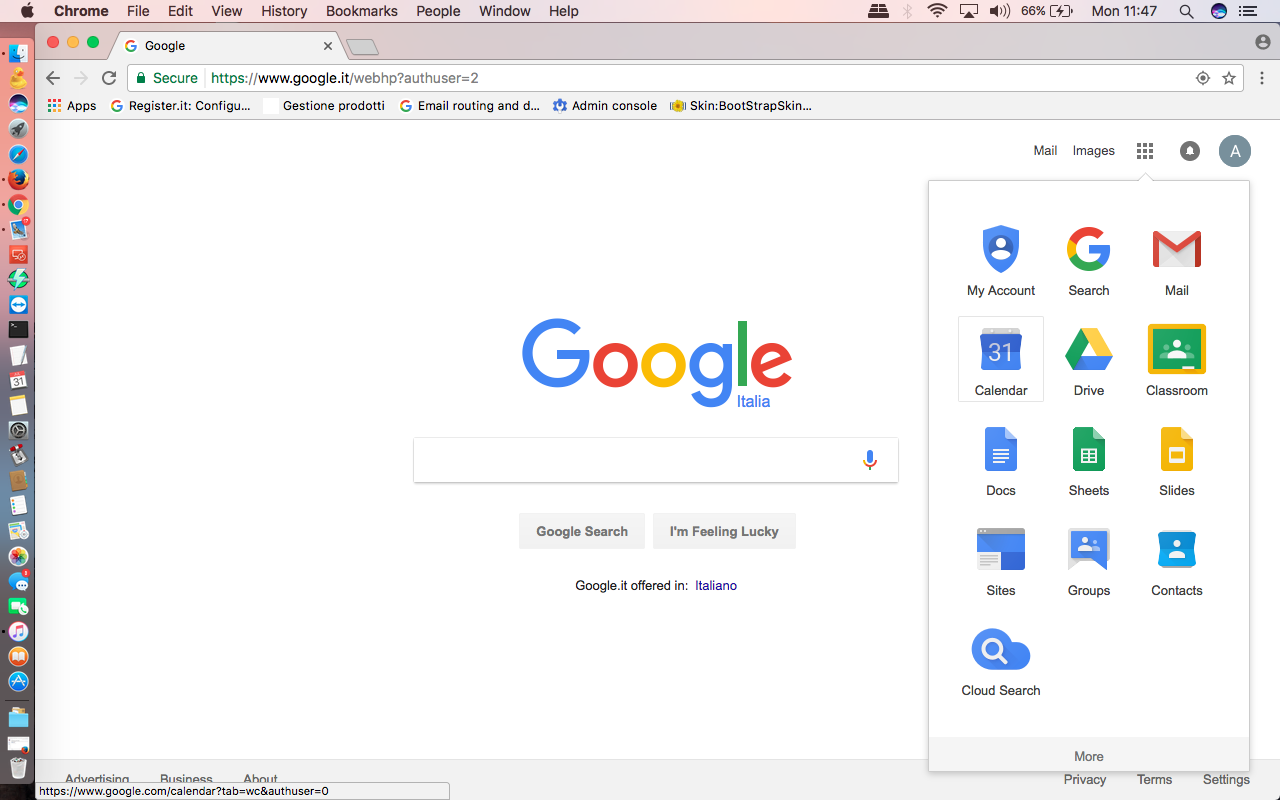
Task: Reload the current page
Action: point(109,78)
